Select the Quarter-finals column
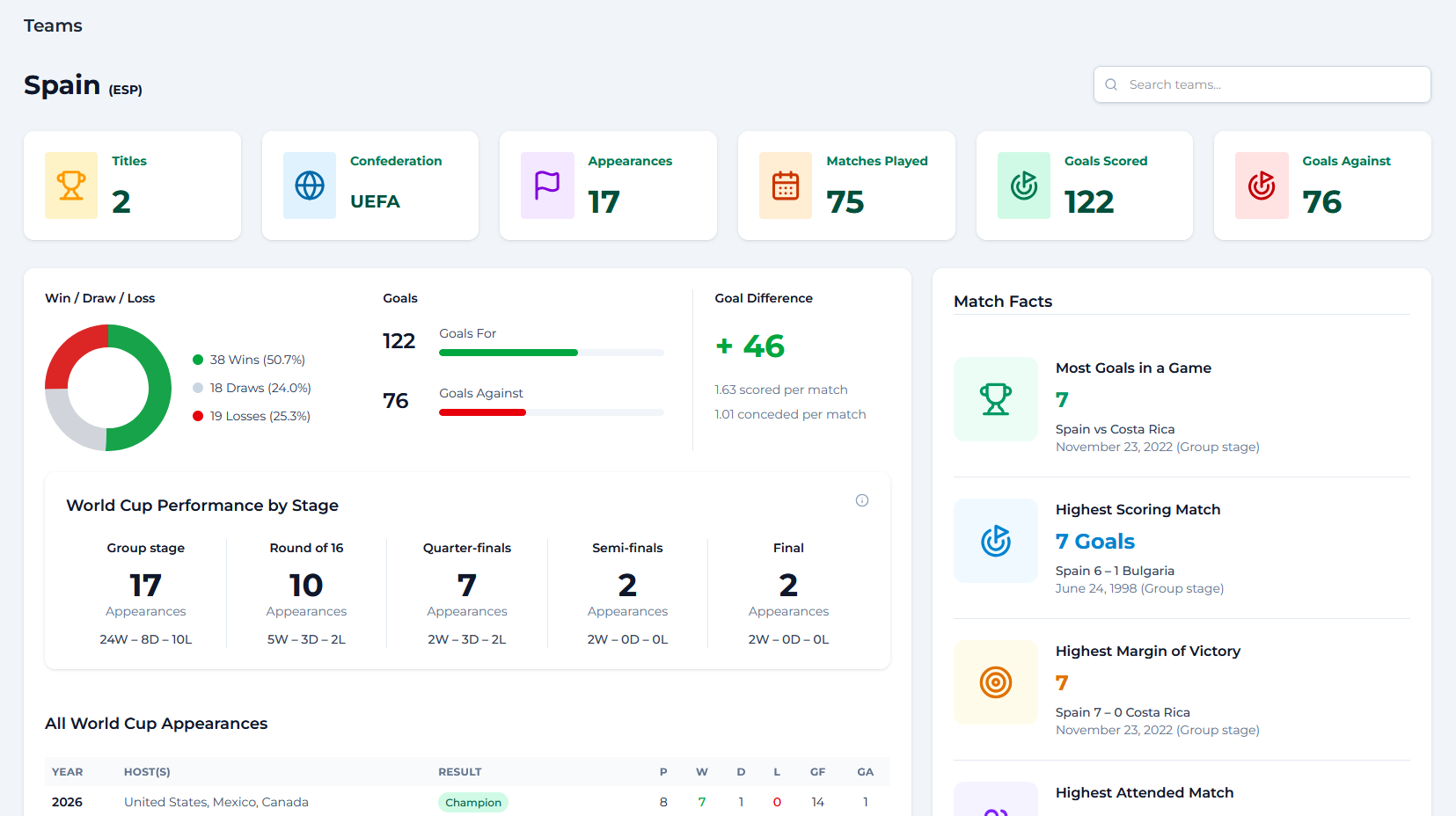Image resolution: width=1456 pixels, height=816 pixels. tap(467, 594)
